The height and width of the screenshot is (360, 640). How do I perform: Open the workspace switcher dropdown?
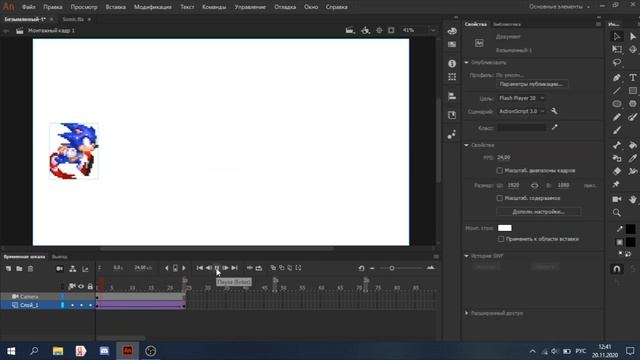tap(559, 7)
